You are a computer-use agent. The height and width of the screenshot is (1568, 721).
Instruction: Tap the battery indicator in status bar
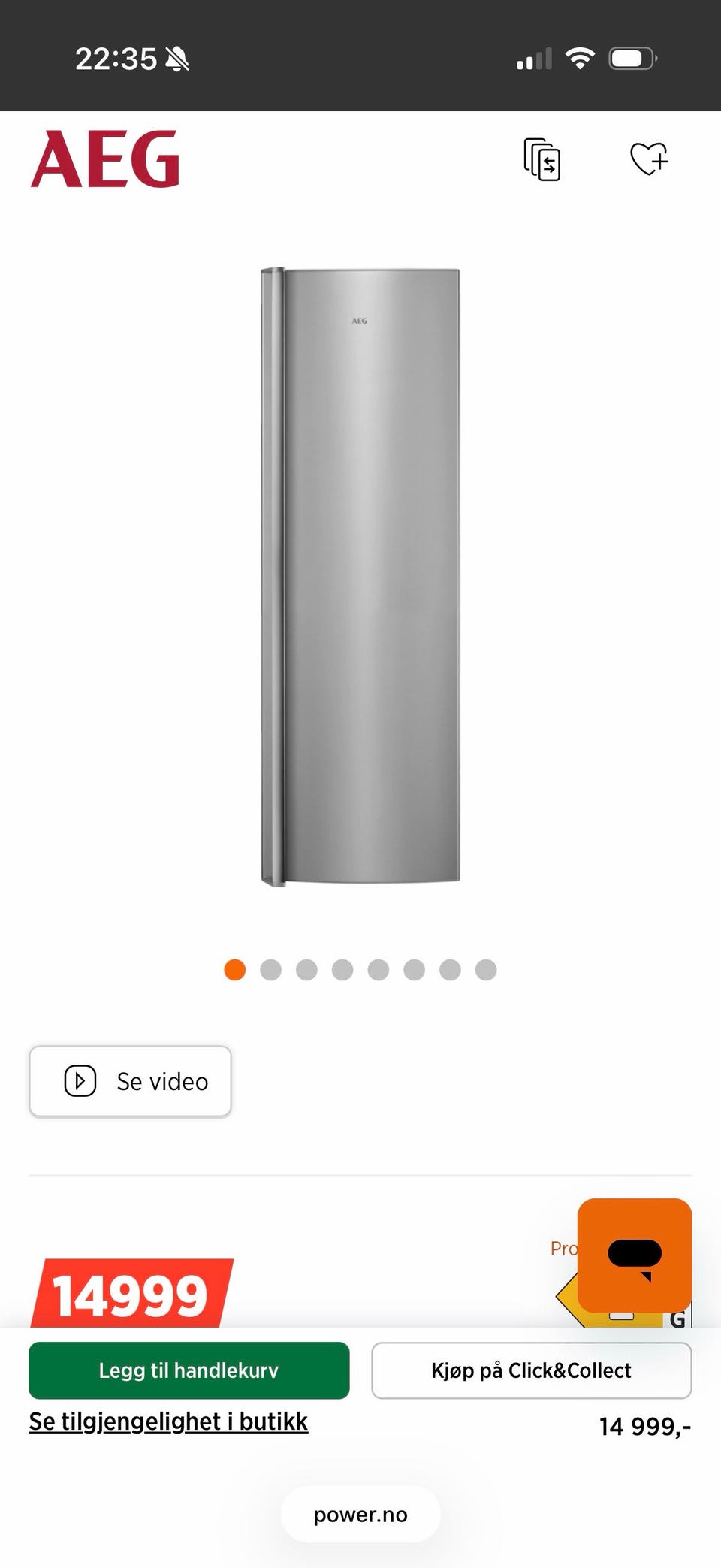coord(633,58)
